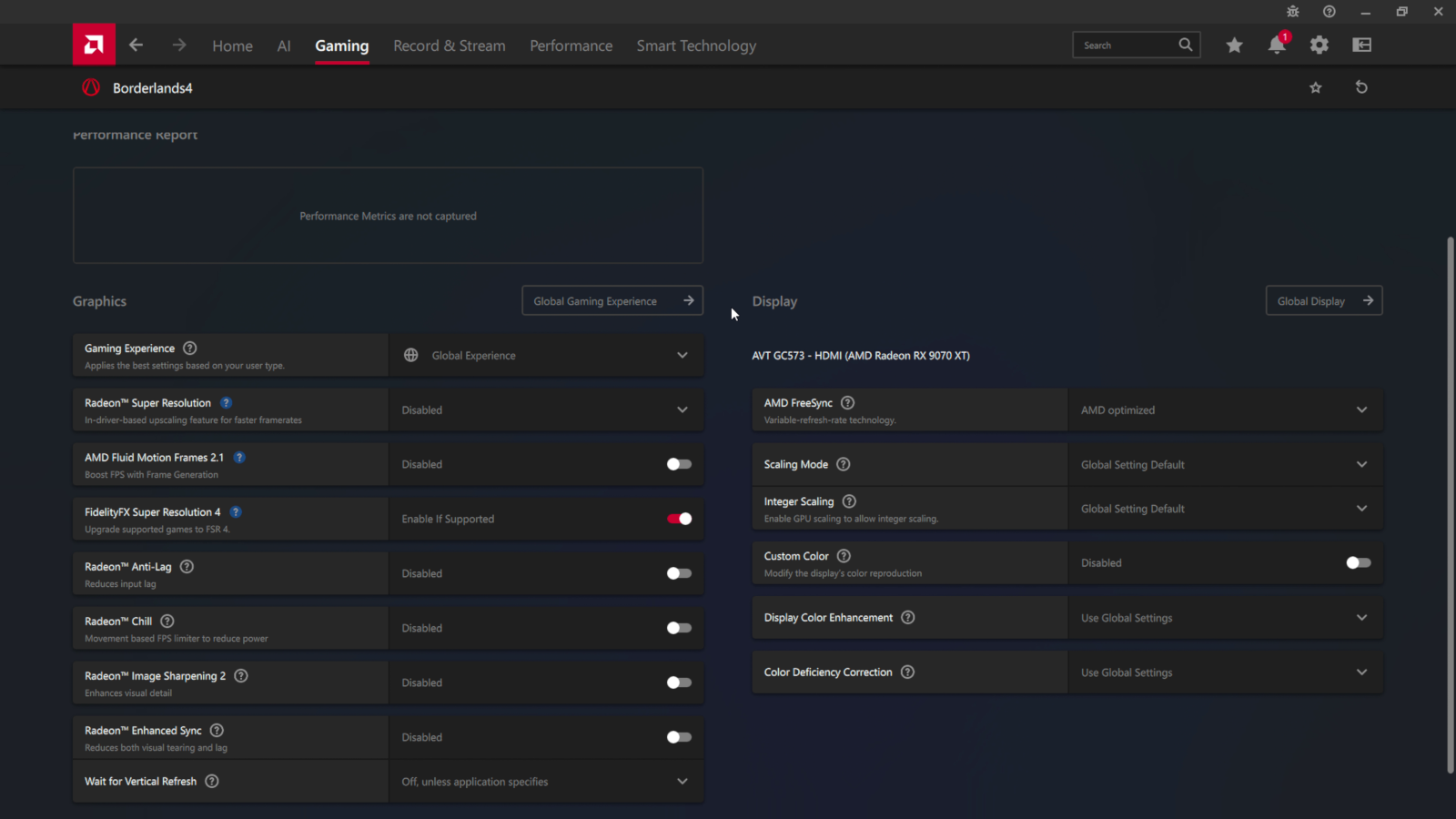This screenshot has height=819, width=1456.
Task: Show help for Color Deficiency Correction
Action: (x=907, y=672)
